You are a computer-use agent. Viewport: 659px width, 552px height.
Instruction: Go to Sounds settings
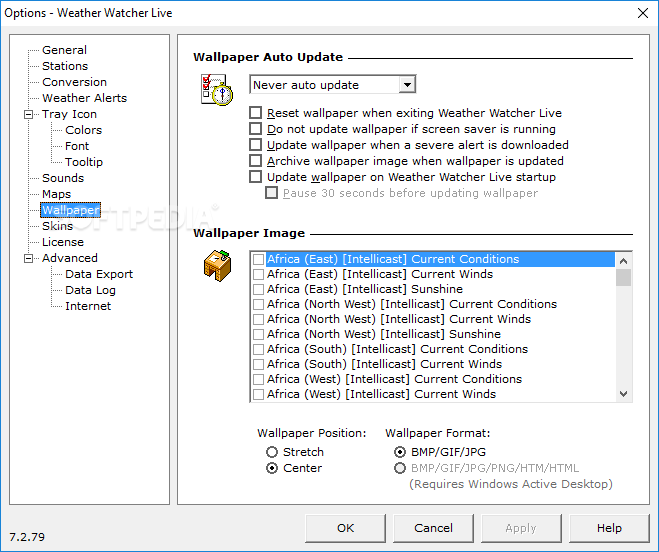(x=63, y=178)
